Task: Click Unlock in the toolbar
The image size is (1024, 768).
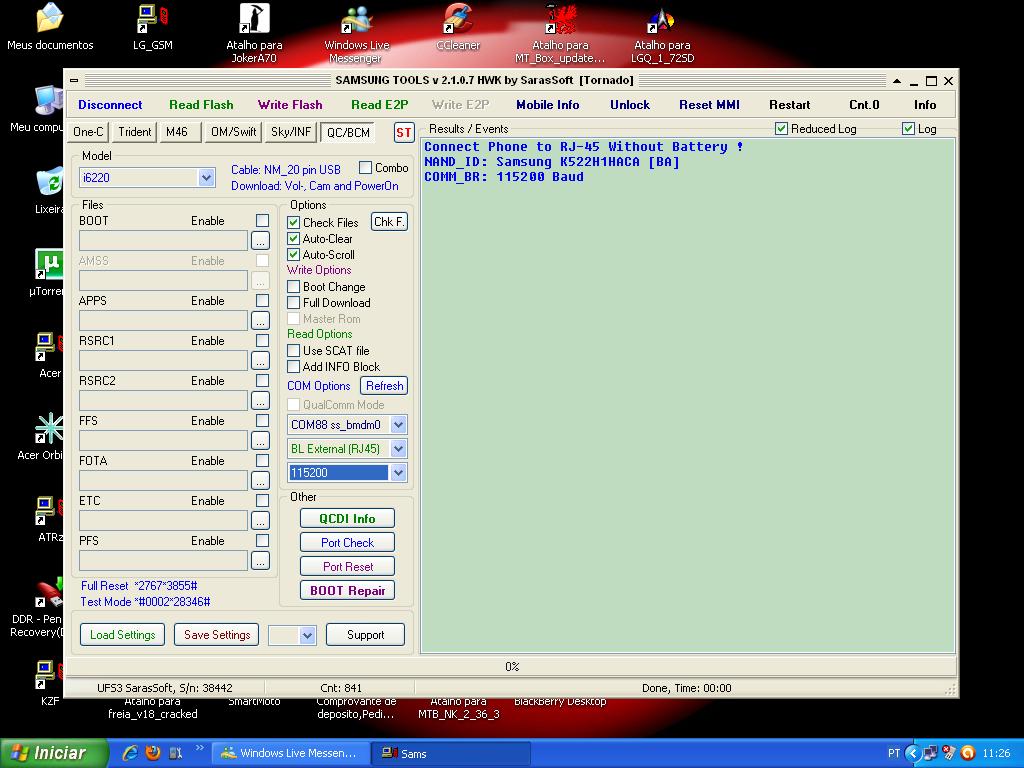Action: click(x=630, y=104)
